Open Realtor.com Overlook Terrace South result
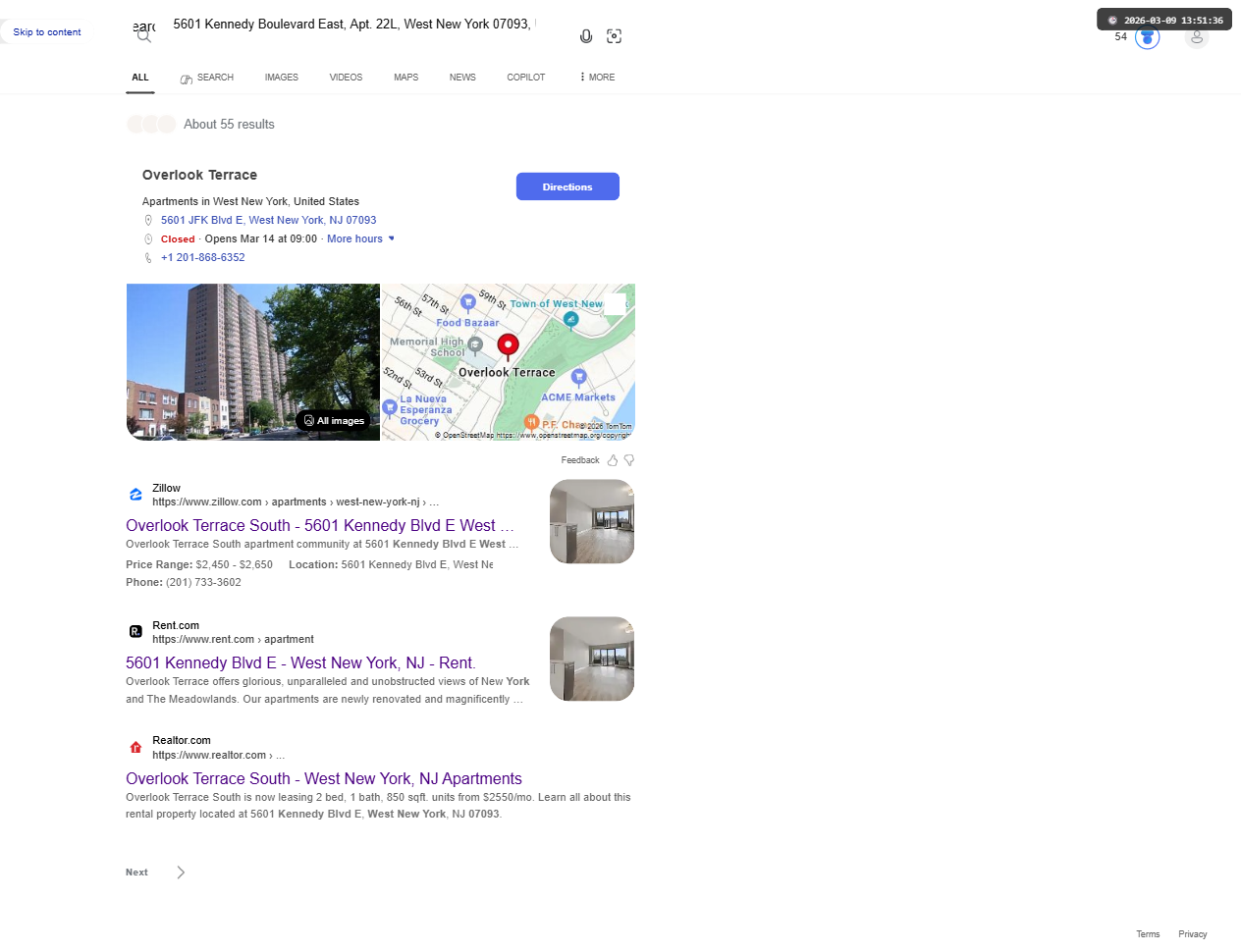Viewport: 1241px width, 952px height. tap(324, 779)
